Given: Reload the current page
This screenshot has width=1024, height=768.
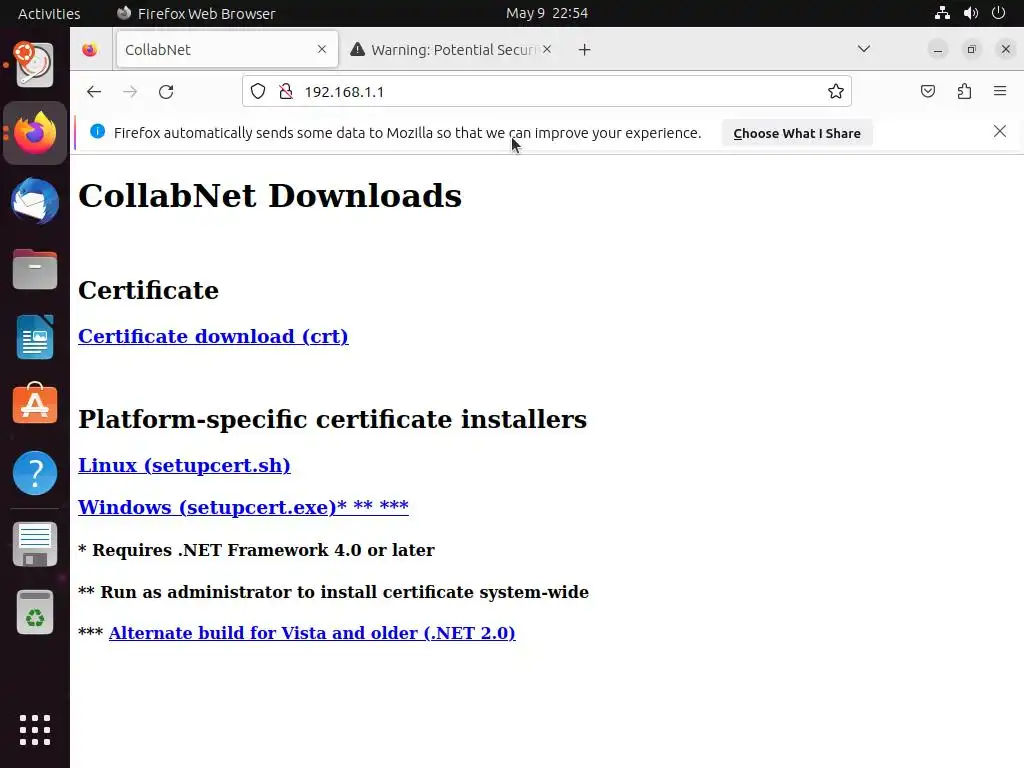Looking at the screenshot, I should 166,91.
